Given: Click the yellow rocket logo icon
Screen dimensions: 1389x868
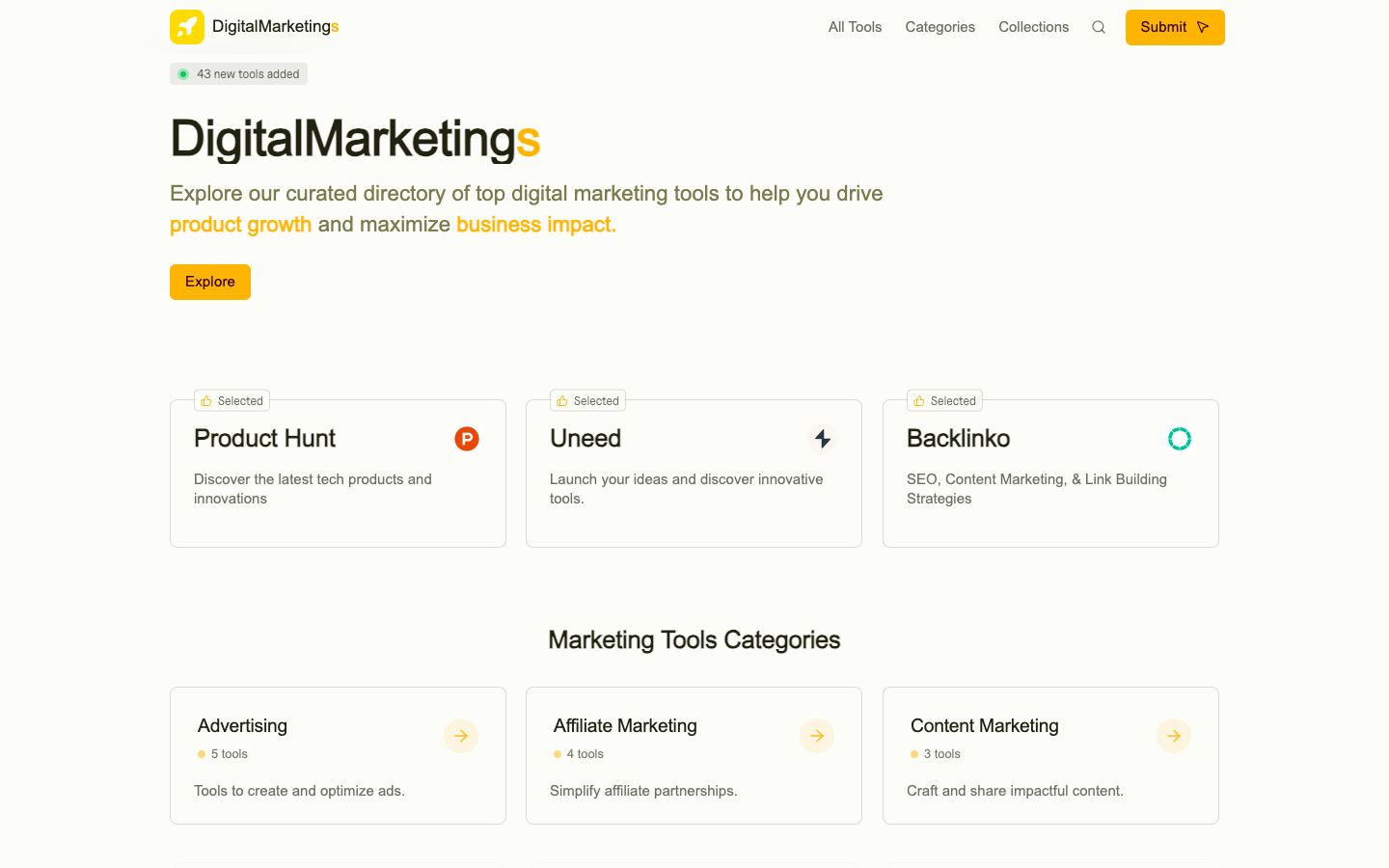Looking at the screenshot, I should pyautogui.click(x=187, y=27).
